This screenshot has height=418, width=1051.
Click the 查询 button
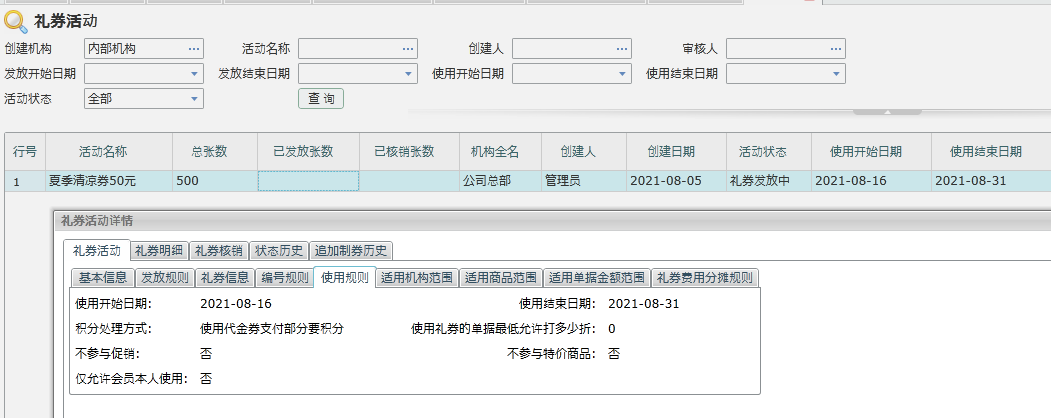(321, 98)
